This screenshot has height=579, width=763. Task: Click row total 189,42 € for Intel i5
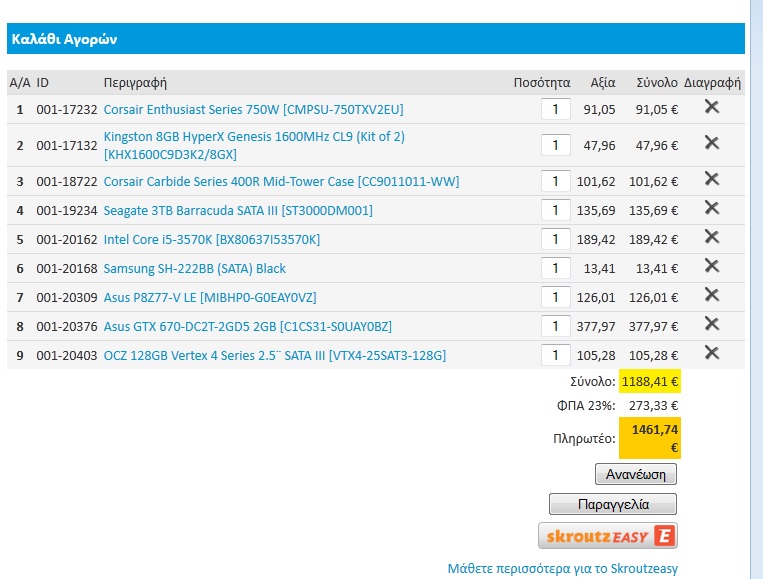653,239
